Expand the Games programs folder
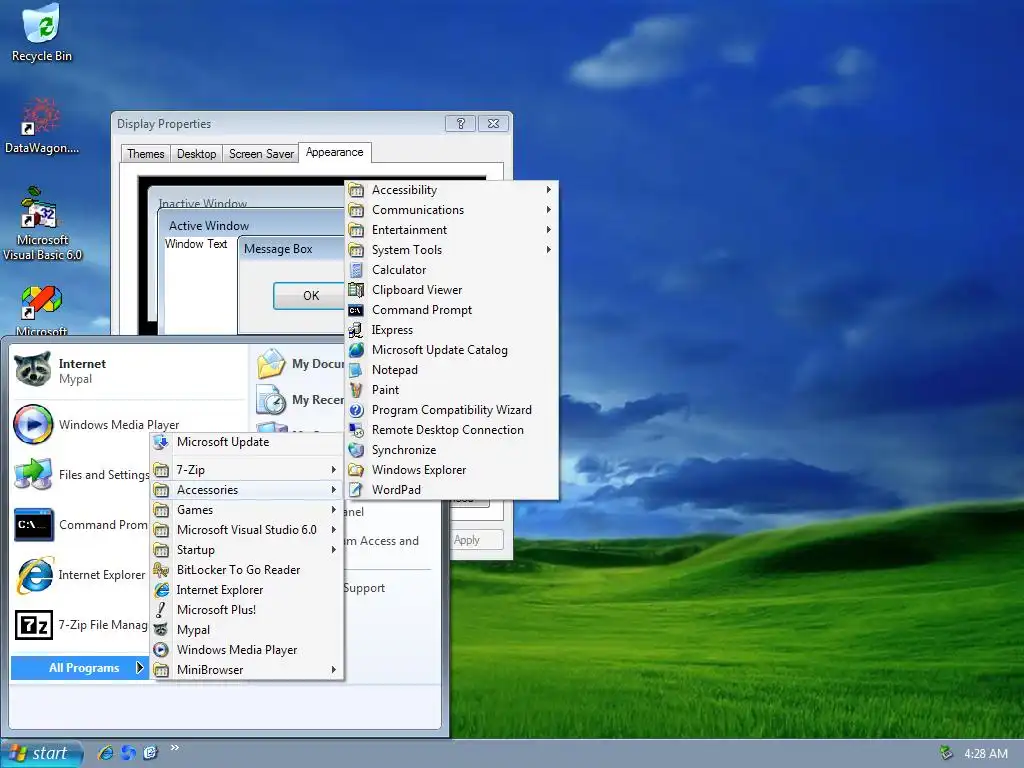 click(x=247, y=510)
